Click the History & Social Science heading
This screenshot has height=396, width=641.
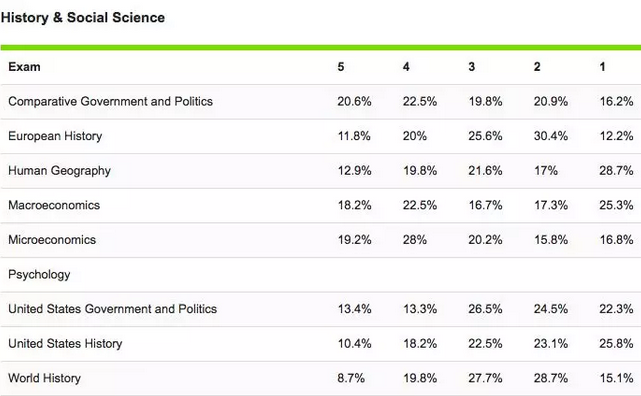(83, 18)
